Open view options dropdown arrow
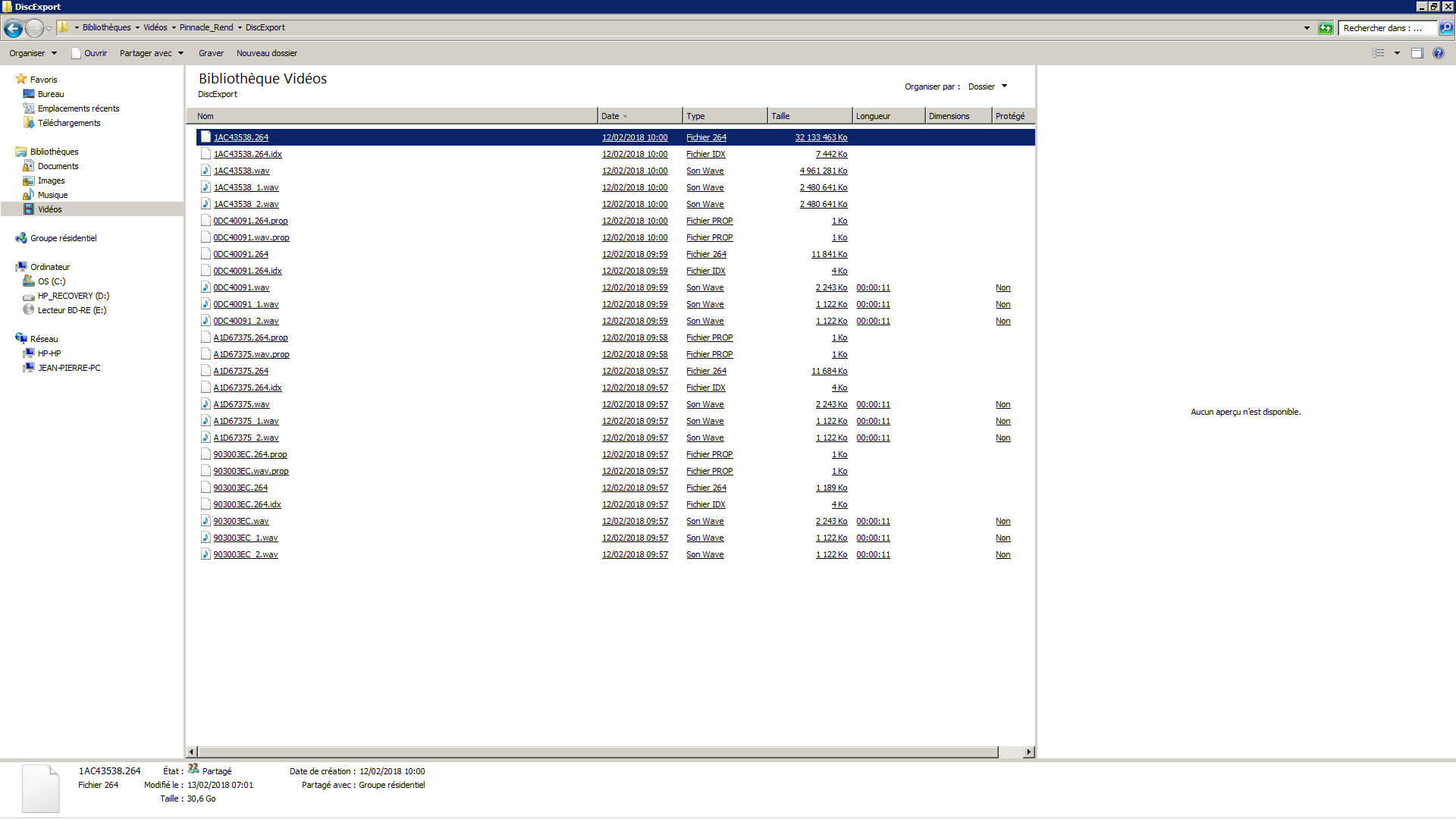Image resolution: width=1456 pixels, height=819 pixels. (1397, 53)
